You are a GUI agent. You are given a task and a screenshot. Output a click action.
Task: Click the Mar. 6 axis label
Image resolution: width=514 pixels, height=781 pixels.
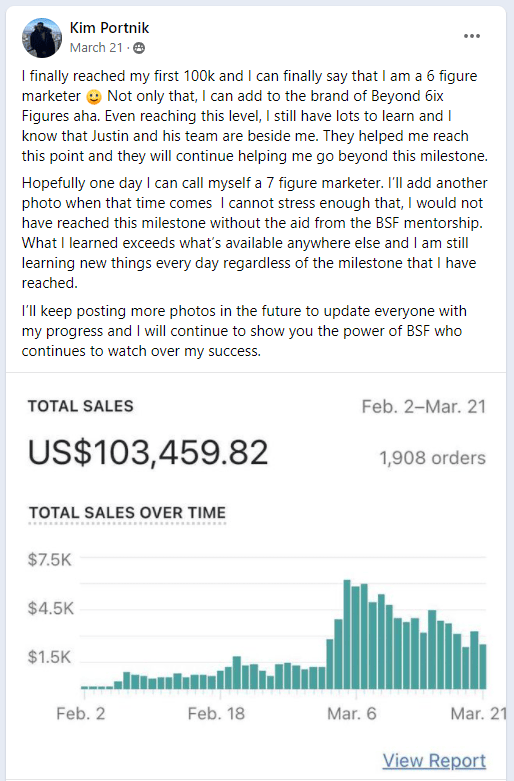[x=352, y=714]
